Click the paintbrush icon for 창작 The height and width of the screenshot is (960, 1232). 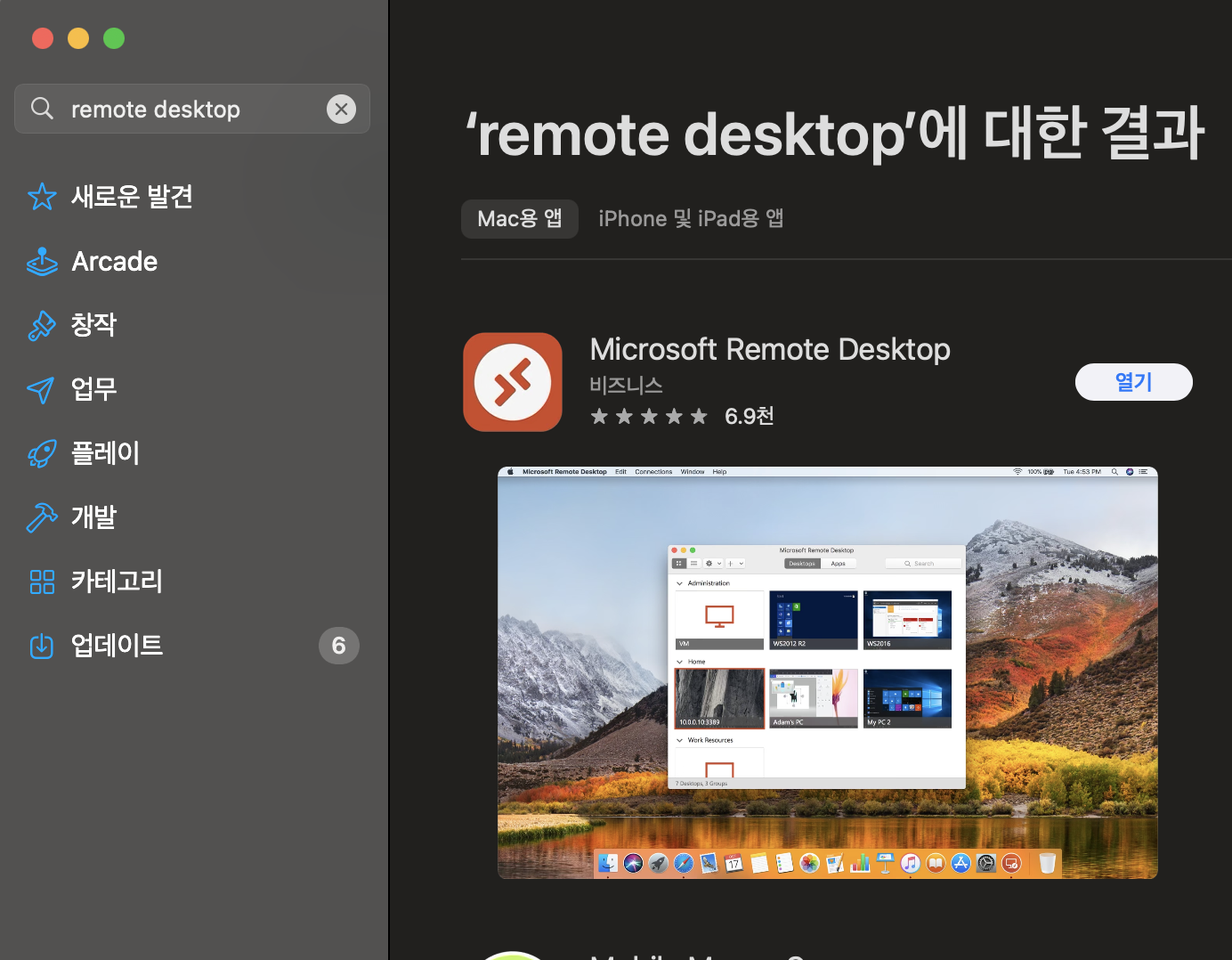pyautogui.click(x=42, y=325)
